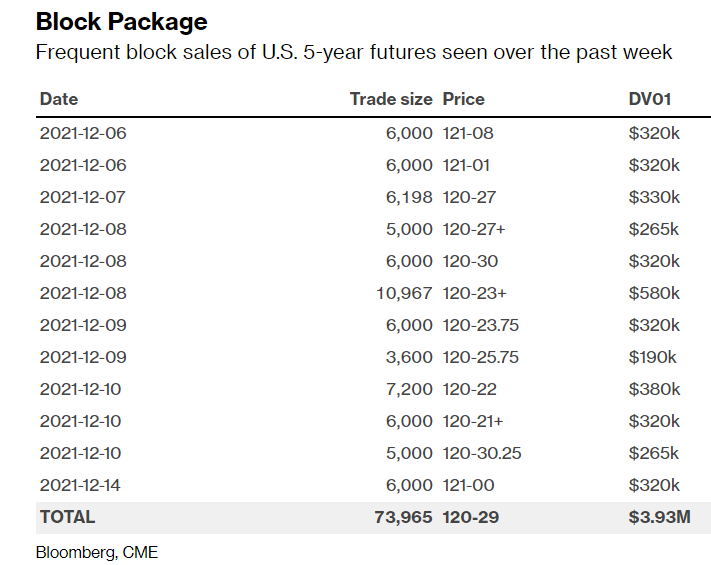711x565 pixels.
Task: Click the subtitle about 5-year futures
Action: pyautogui.click(x=354, y=52)
